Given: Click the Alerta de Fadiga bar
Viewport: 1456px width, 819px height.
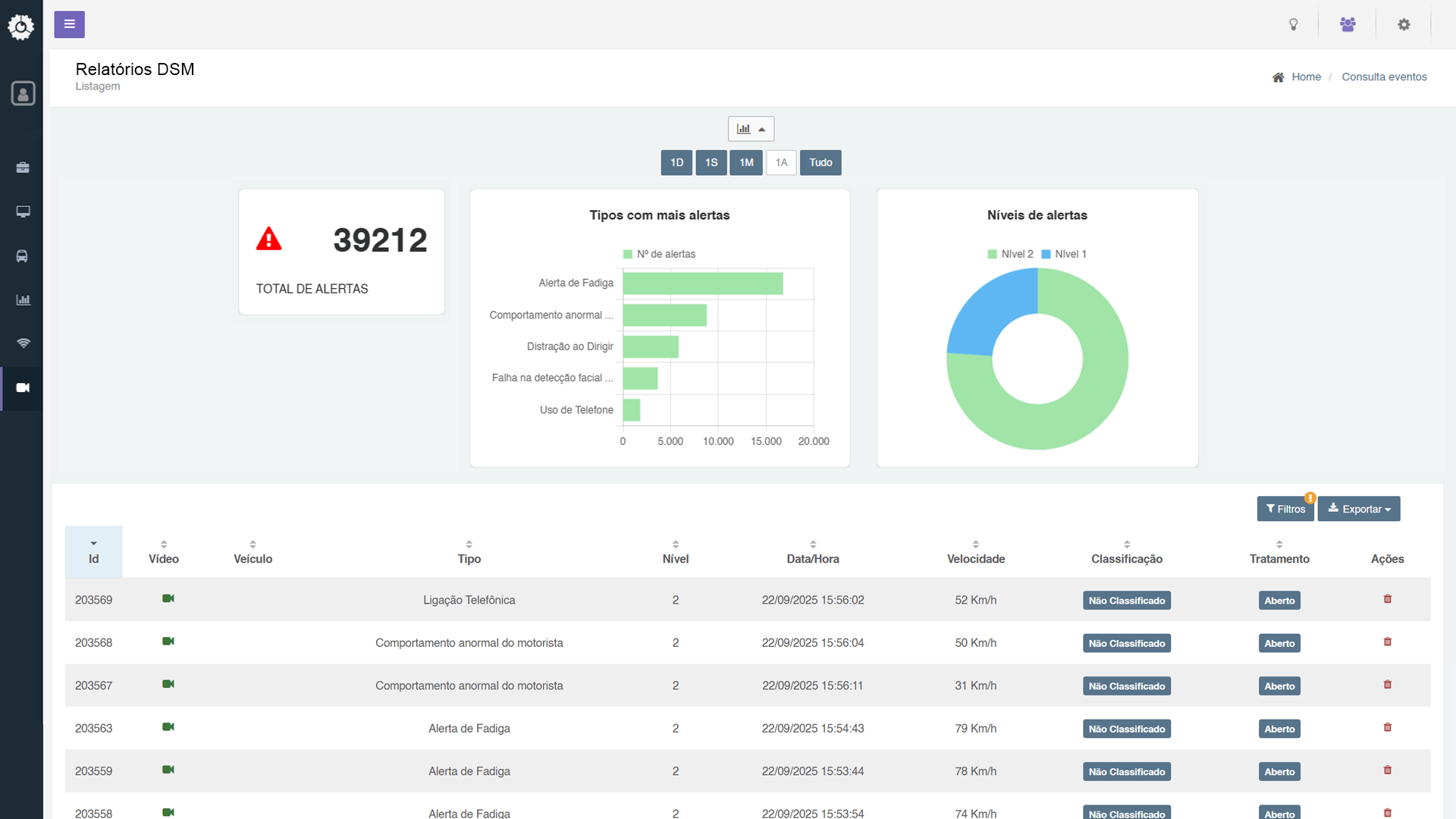Looking at the screenshot, I should [702, 284].
